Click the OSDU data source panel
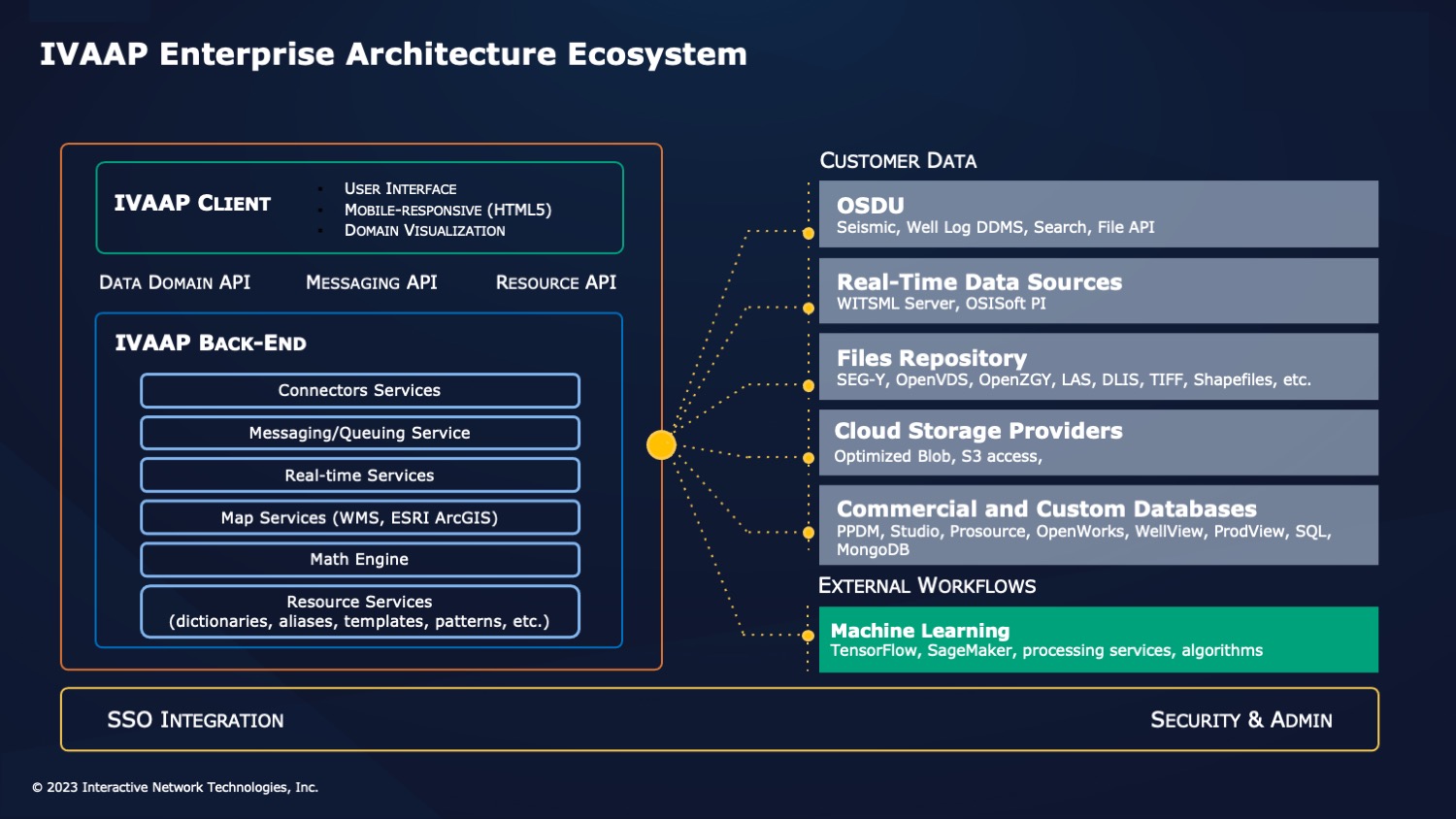This screenshot has width=1456, height=819. pyautogui.click(x=1099, y=213)
